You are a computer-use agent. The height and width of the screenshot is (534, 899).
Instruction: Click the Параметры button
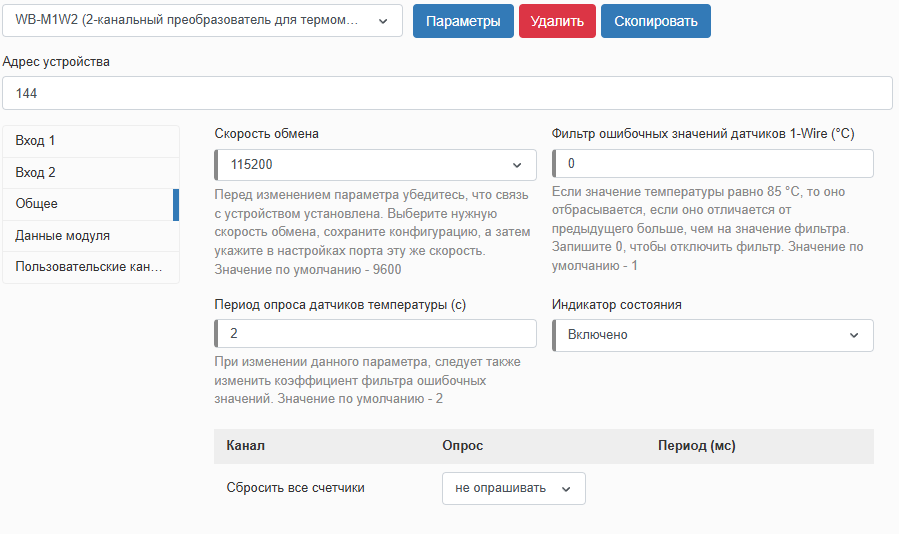pos(463,21)
